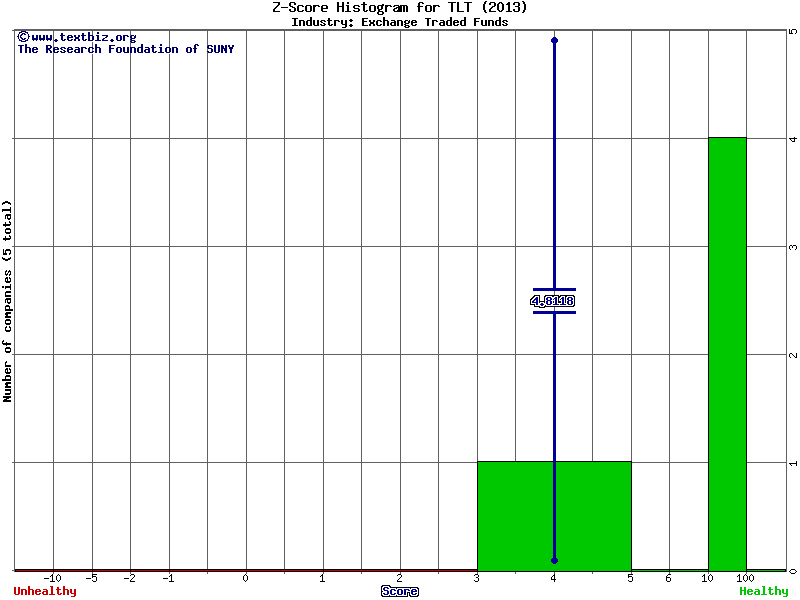The height and width of the screenshot is (600, 800).
Task: Click the green bar spanning scores 3 to 5
Action: (x=555, y=516)
